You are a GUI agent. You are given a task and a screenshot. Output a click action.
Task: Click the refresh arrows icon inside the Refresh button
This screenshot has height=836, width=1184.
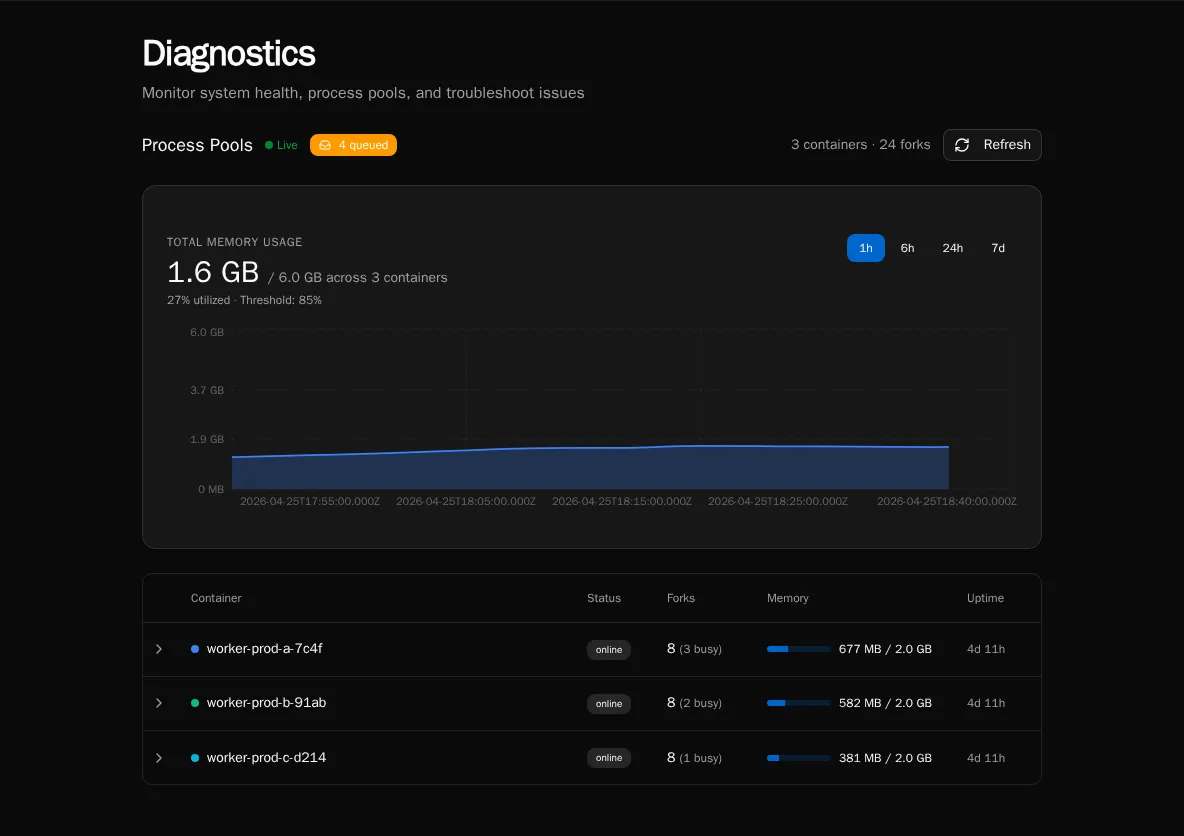(x=962, y=144)
